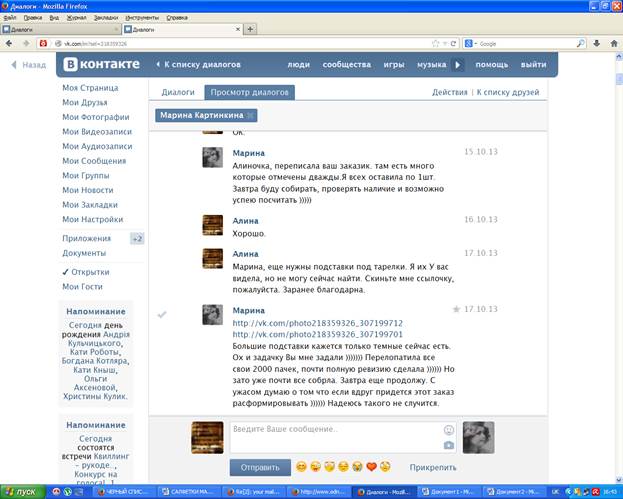Click the Назад back link
Screen dimensions: 623x499
[29, 65]
